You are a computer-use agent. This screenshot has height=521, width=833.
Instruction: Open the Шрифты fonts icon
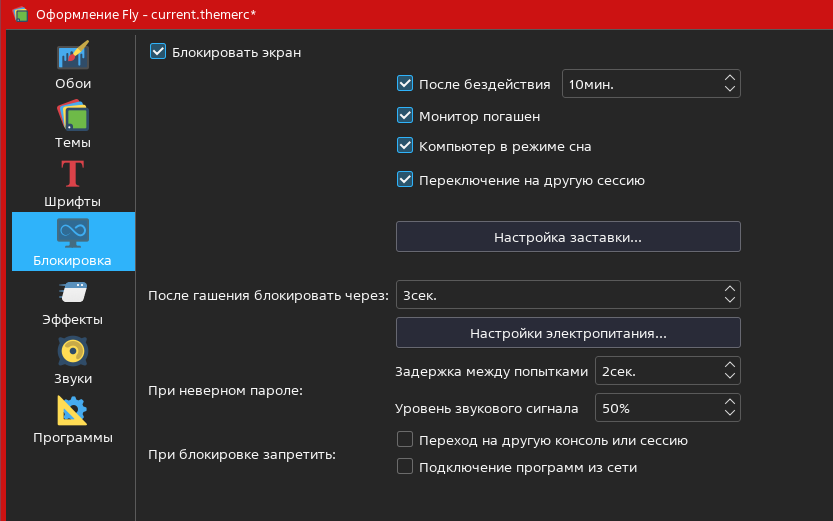coord(73,174)
